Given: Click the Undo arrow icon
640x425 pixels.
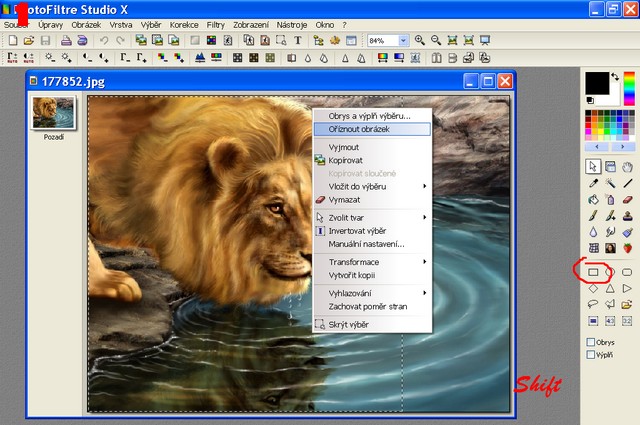Looking at the screenshot, I should pos(104,40).
